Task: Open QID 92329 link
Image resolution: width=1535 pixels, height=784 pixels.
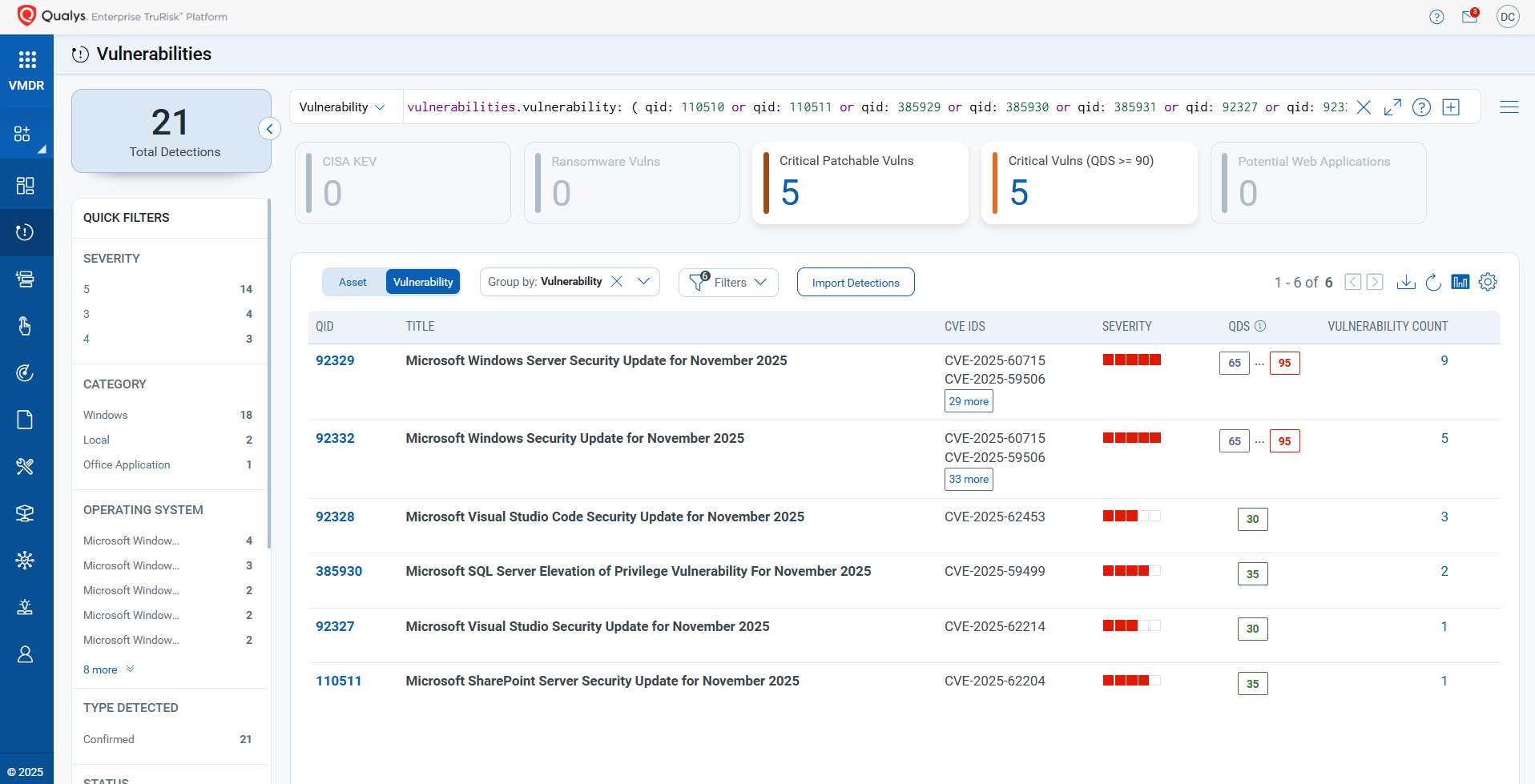Action: coord(335,360)
